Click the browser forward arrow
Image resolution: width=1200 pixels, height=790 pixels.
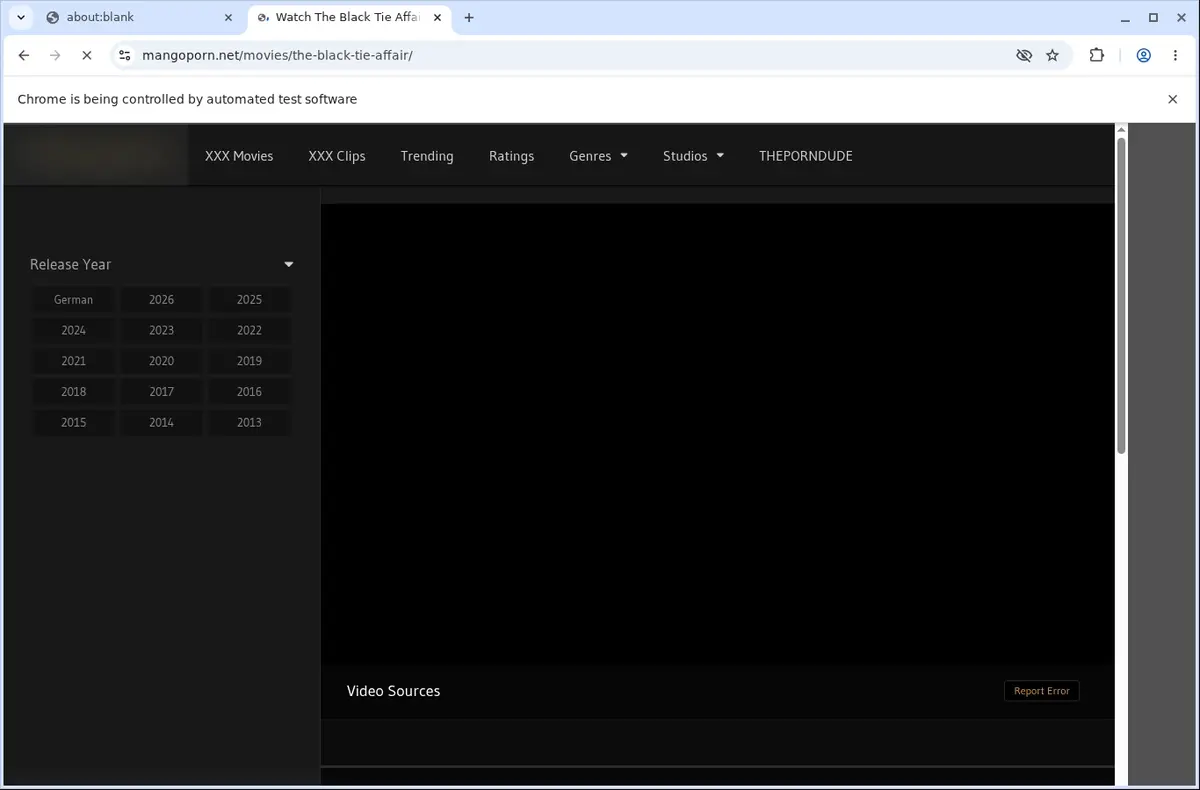coord(55,56)
